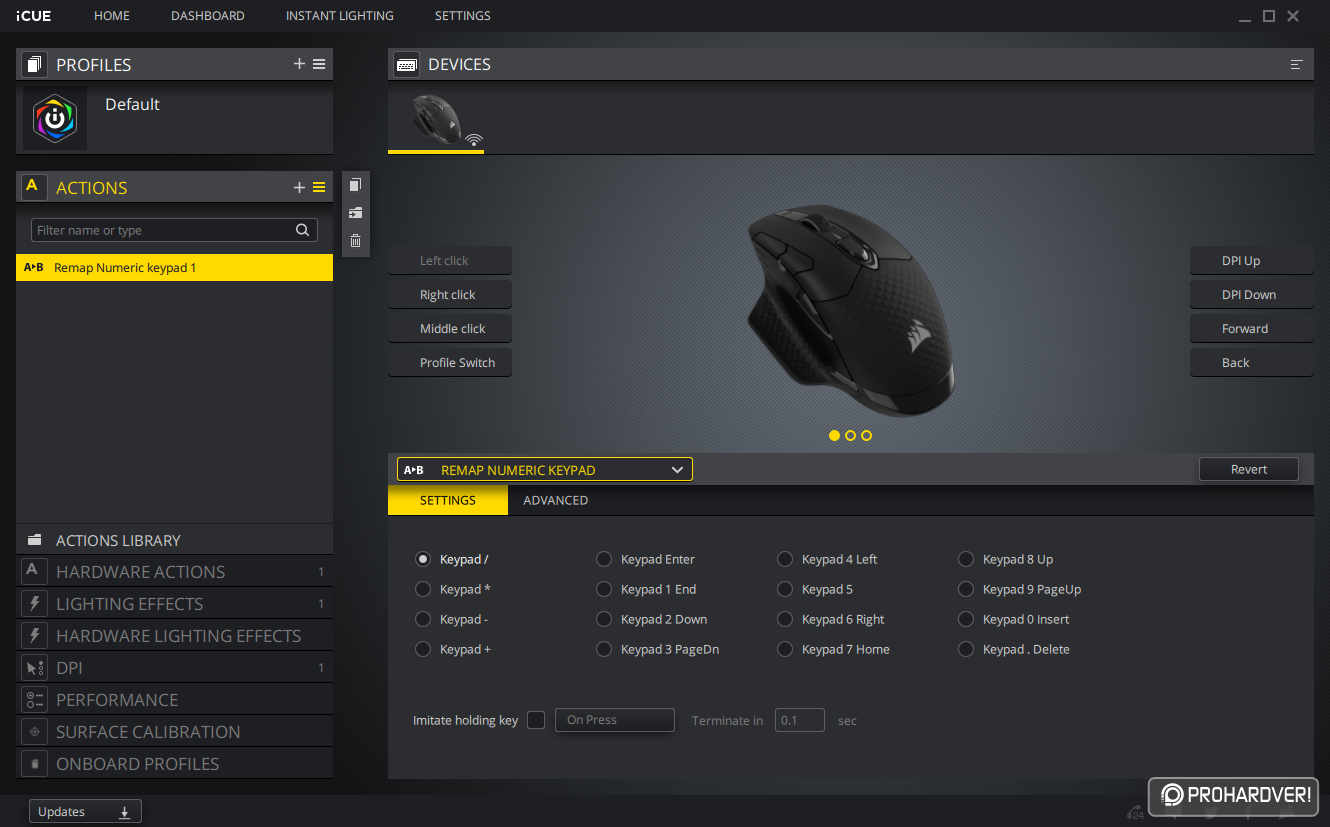Screen dimensions: 1330x827
Task: Open the Actions hamburger menu
Action: point(319,187)
